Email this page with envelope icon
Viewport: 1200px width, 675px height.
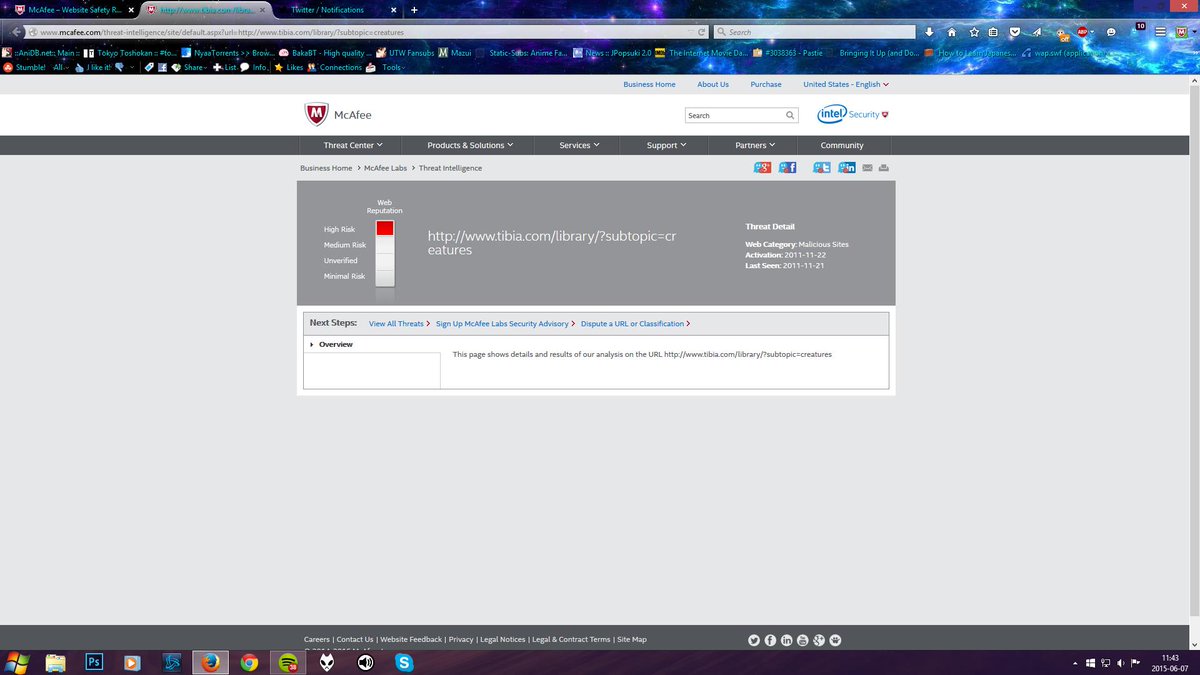867,167
